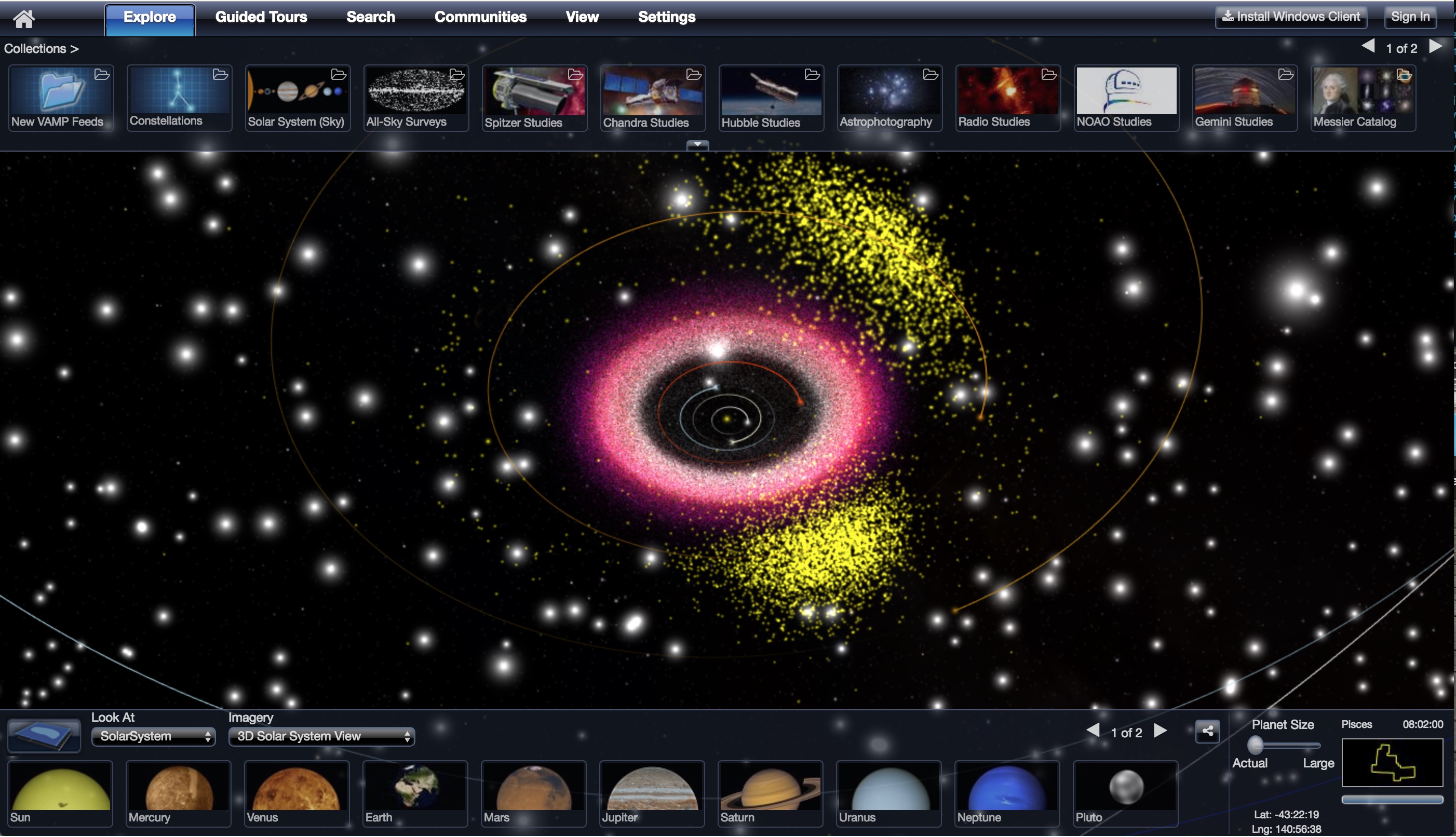Select the Sun thumbnail

click(61, 794)
